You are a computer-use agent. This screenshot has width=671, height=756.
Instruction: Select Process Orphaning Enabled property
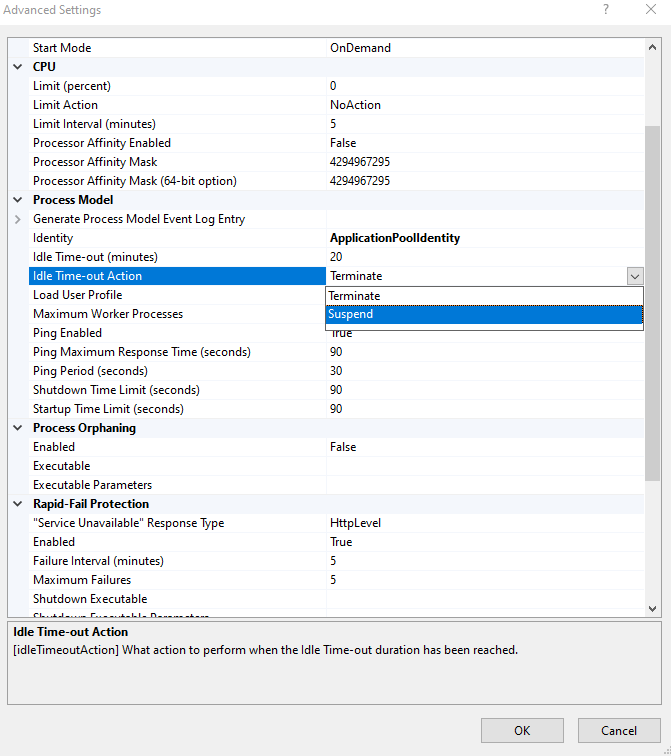[x=54, y=447]
